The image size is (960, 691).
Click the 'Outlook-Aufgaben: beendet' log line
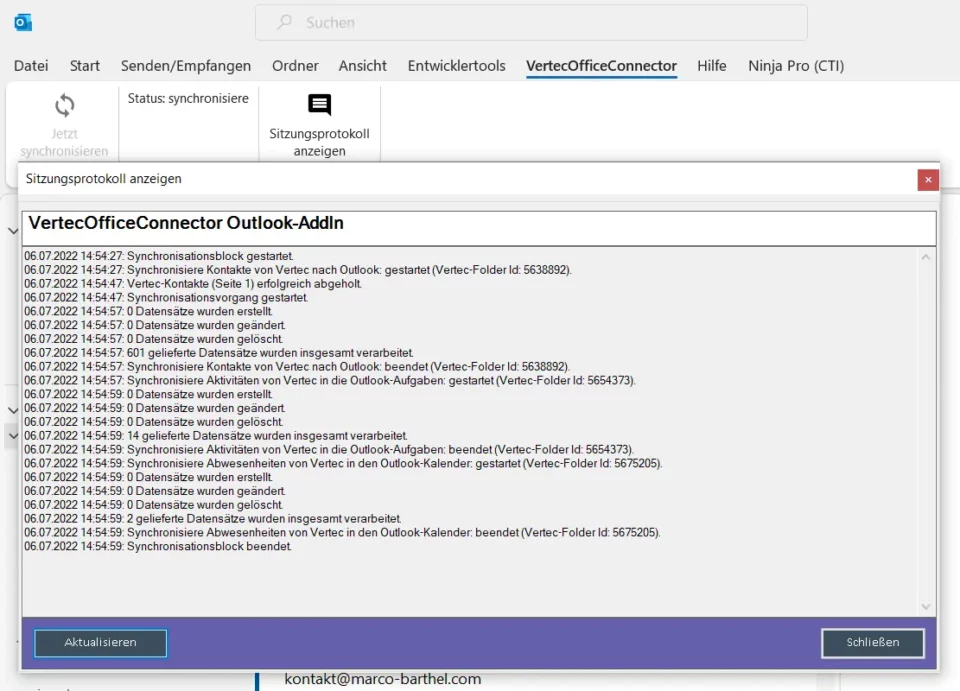[x=329, y=450]
